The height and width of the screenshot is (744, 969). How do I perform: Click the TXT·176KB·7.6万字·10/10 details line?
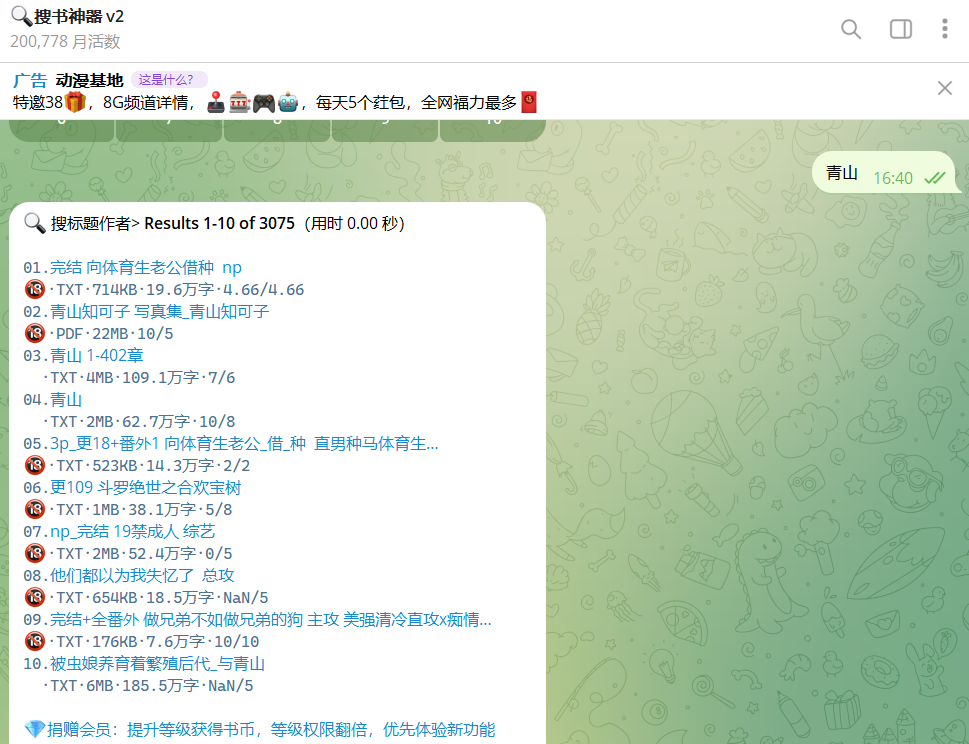pyautogui.click(x=154, y=641)
